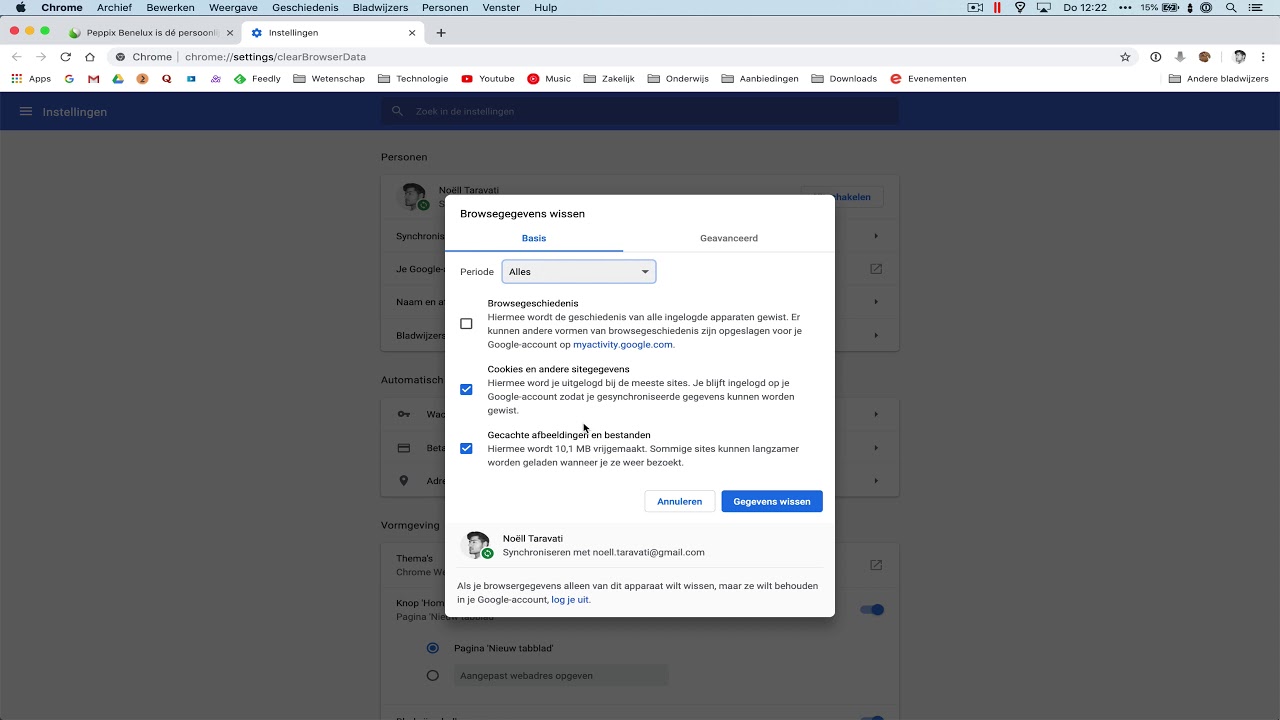Open the Chrome three-dot menu
This screenshot has height=720, width=1280.
click(1264, 57)
